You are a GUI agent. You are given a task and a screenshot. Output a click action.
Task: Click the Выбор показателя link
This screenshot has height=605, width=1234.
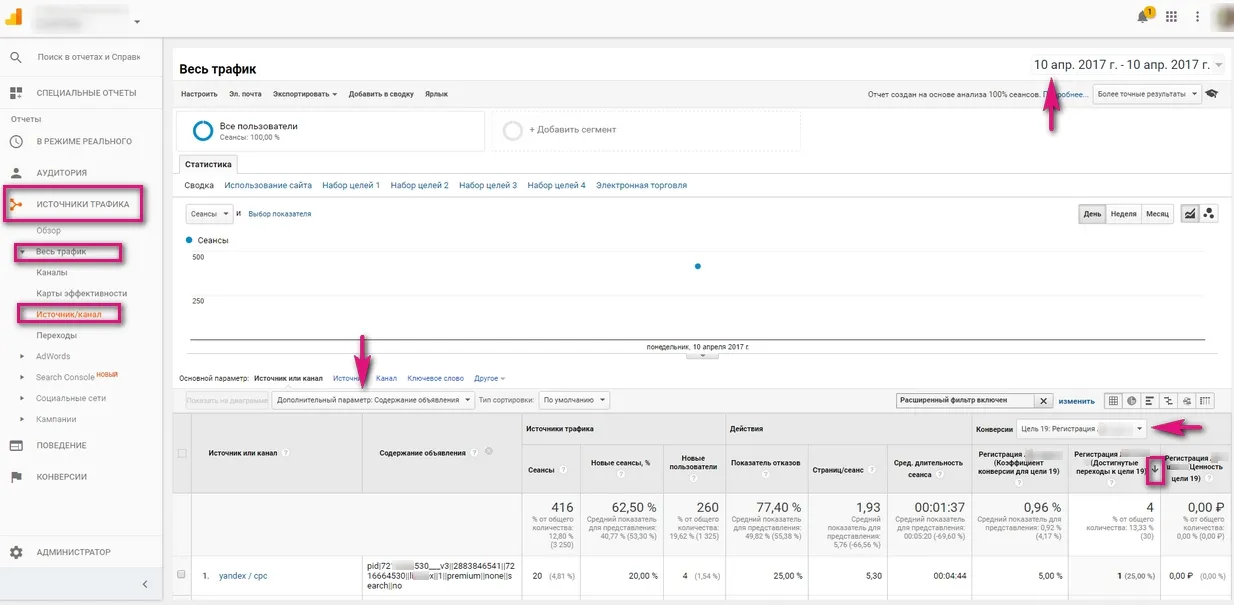click(x=279, y=214)
